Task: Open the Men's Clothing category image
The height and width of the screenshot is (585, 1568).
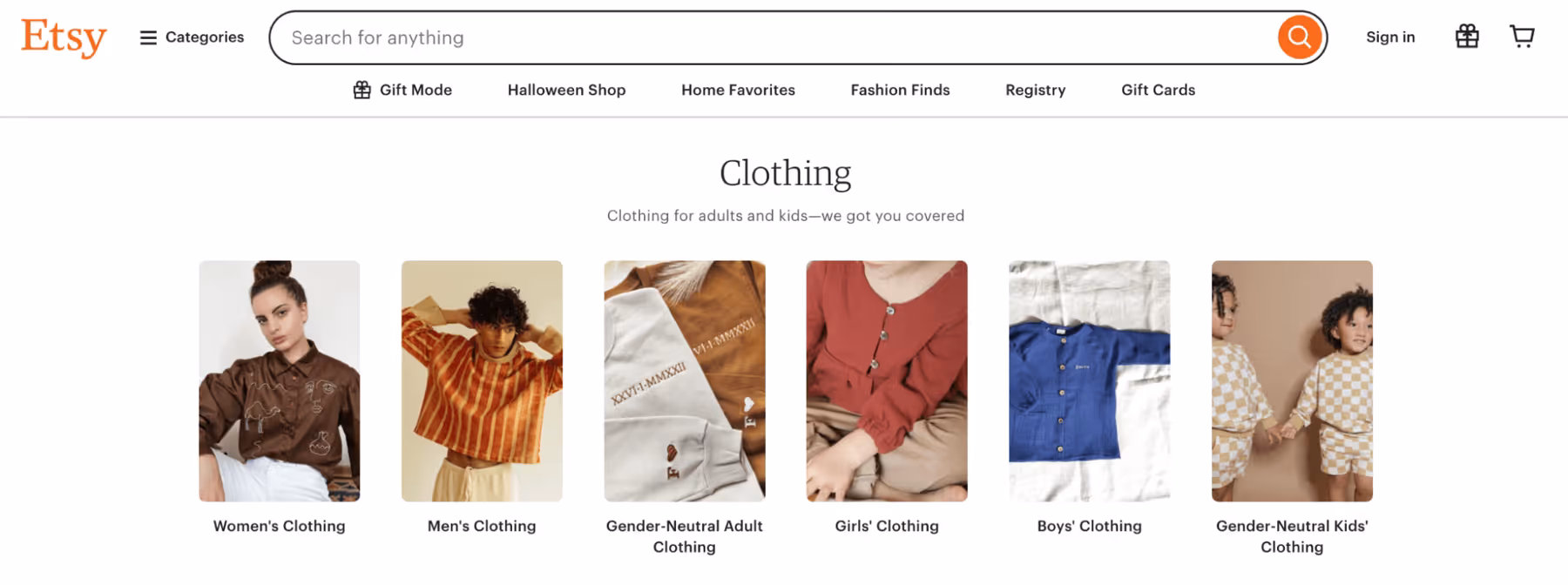Action: coord(482,380)
